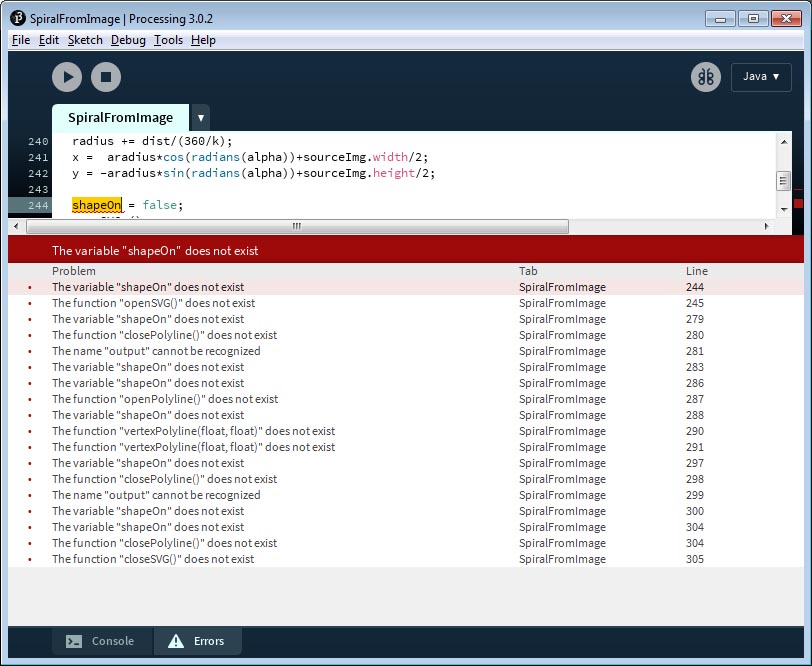Minimize the Processing window
Screen dimensions: 812x666
pyautogui.click(x=720, y=19)
